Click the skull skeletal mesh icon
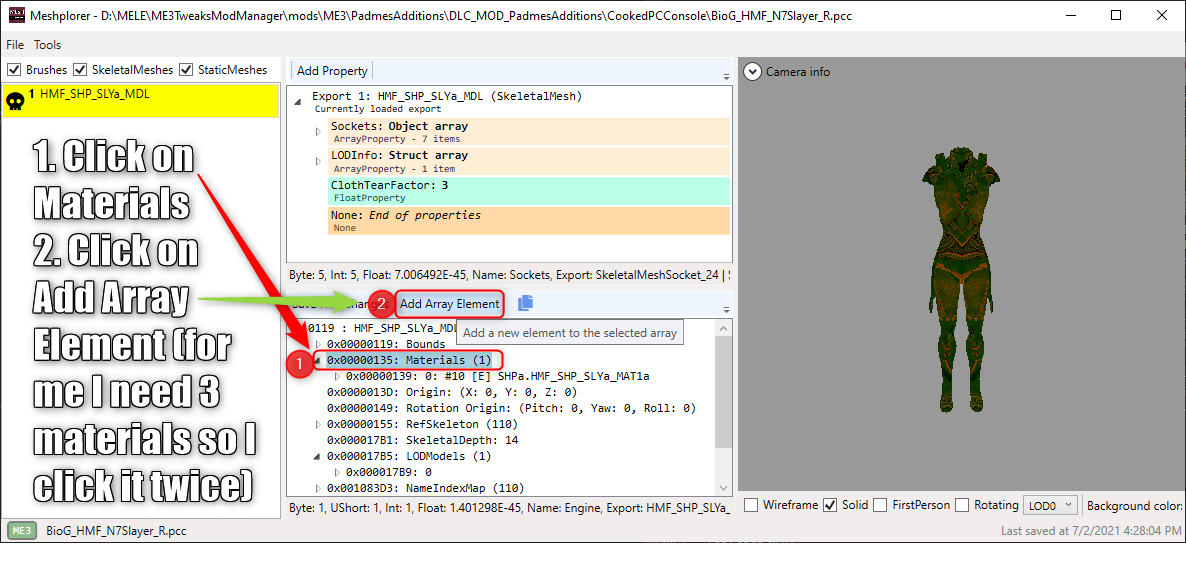 pyautogui.click(x=14, y=103)
